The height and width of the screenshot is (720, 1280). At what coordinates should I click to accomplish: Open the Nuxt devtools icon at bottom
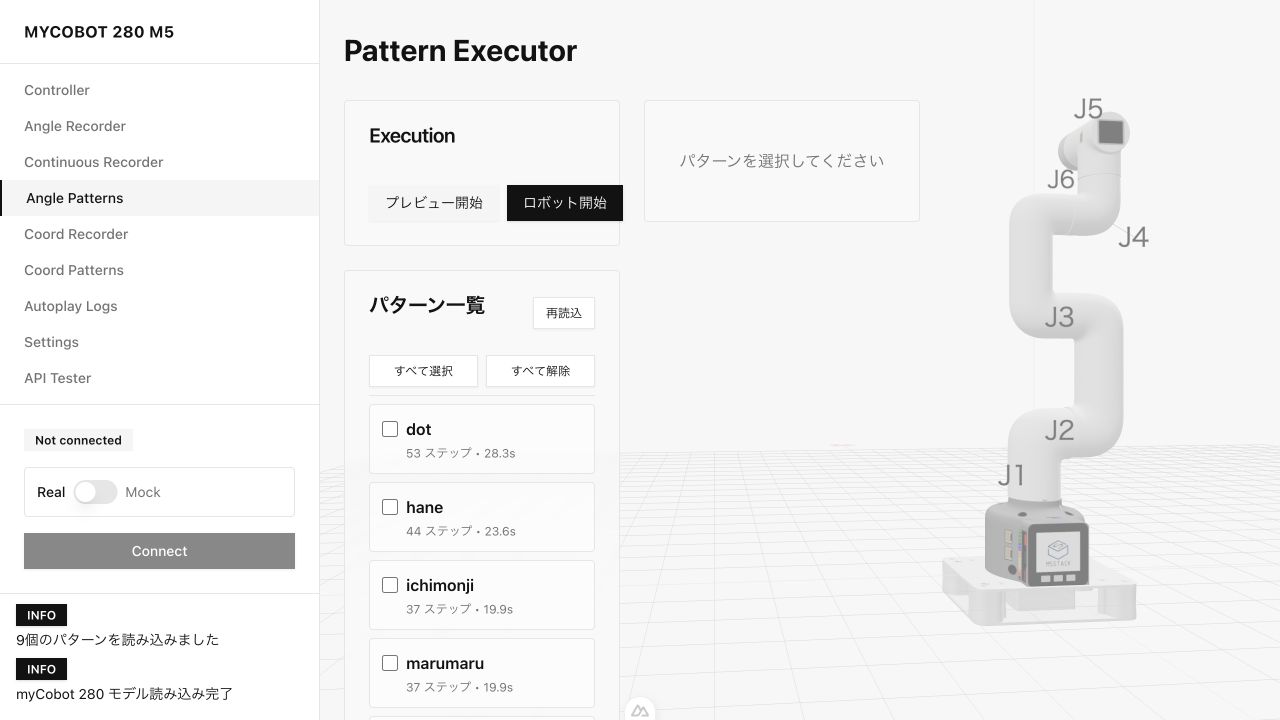click(x=640, y=710)
